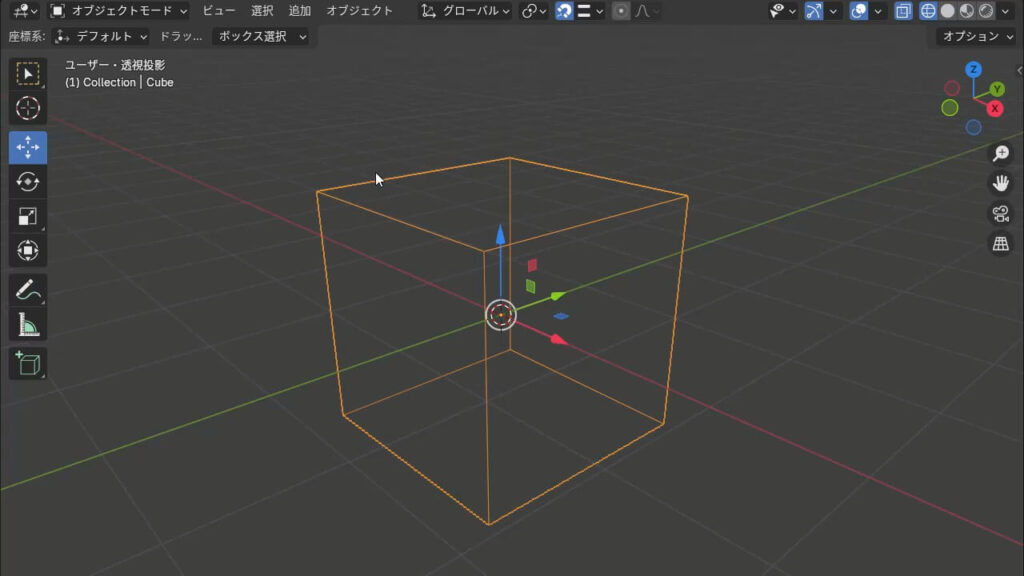The height and width of the screenshot is (576, 1024).
Task: Open the 選択 menu
Action: tap(262, 10)
